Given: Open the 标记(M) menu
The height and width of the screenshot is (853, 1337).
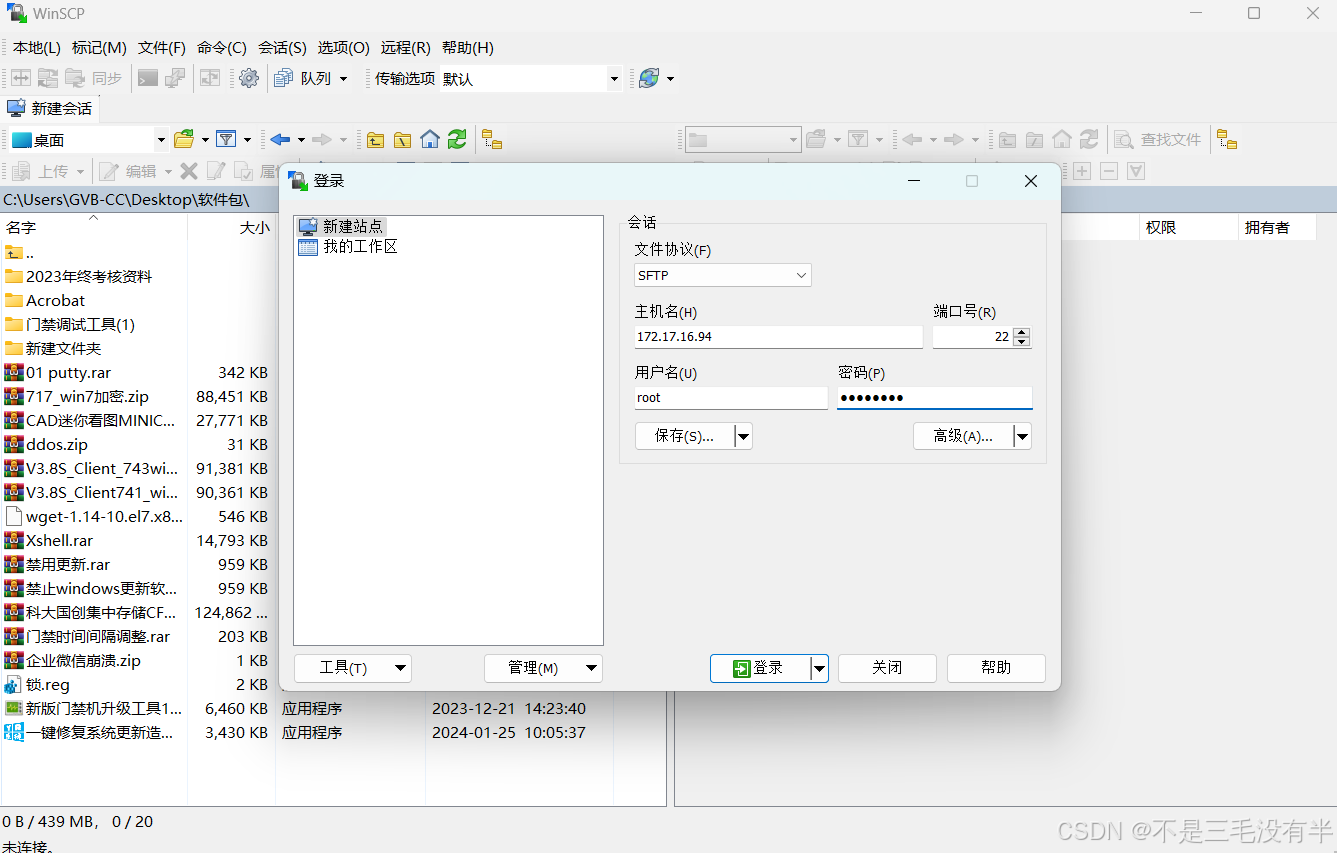Looking at the screenshot, I should 99,47.
